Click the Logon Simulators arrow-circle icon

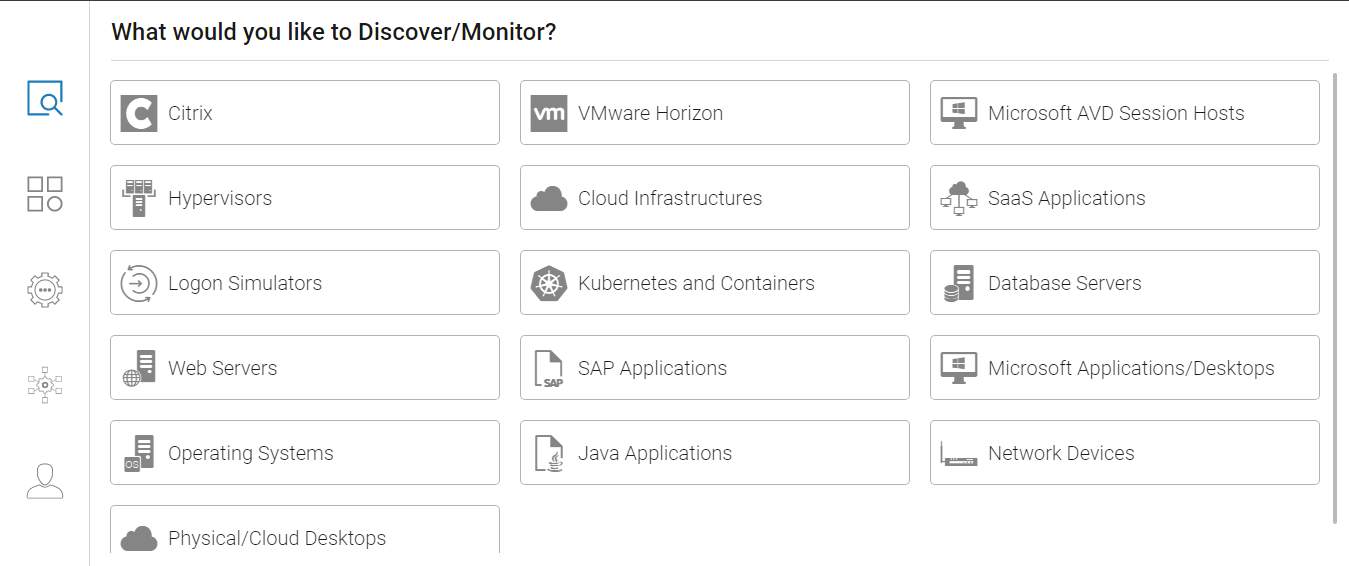tap(139, 283)
